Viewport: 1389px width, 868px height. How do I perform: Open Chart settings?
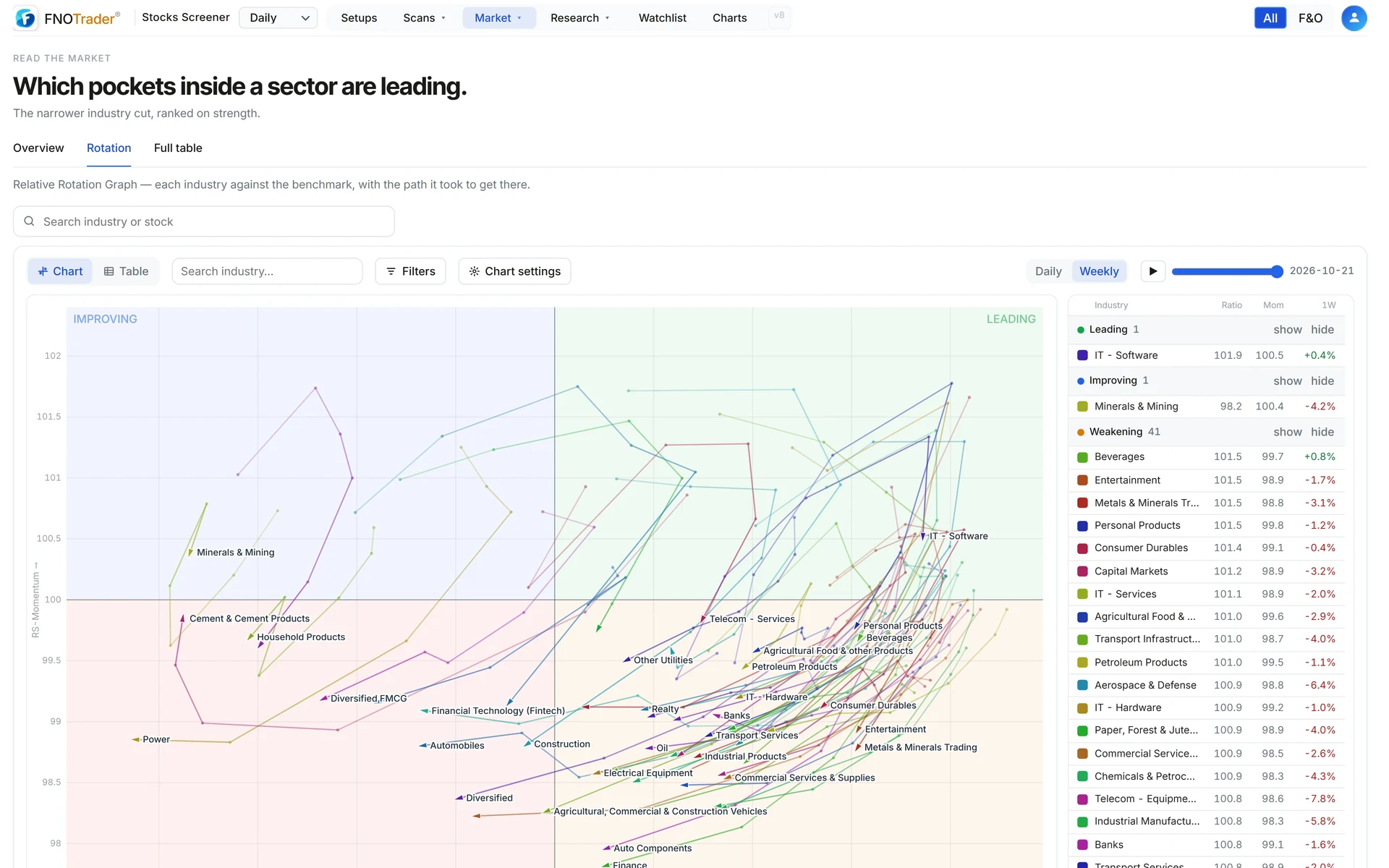click(x=514, y=271)
